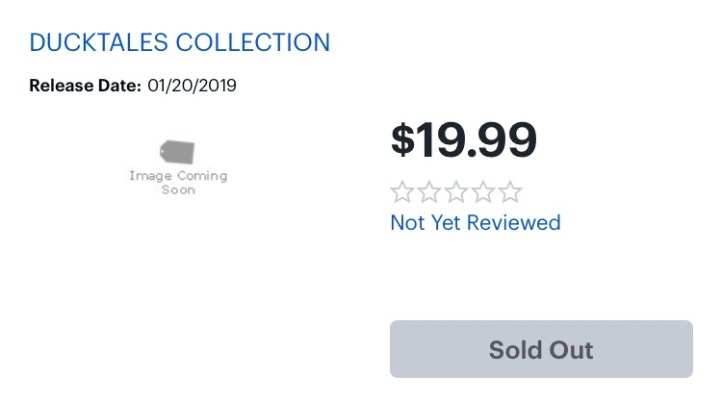The image size is (722, 401).
Task: Click the $19.99 price text
Action: coord(464,140)
